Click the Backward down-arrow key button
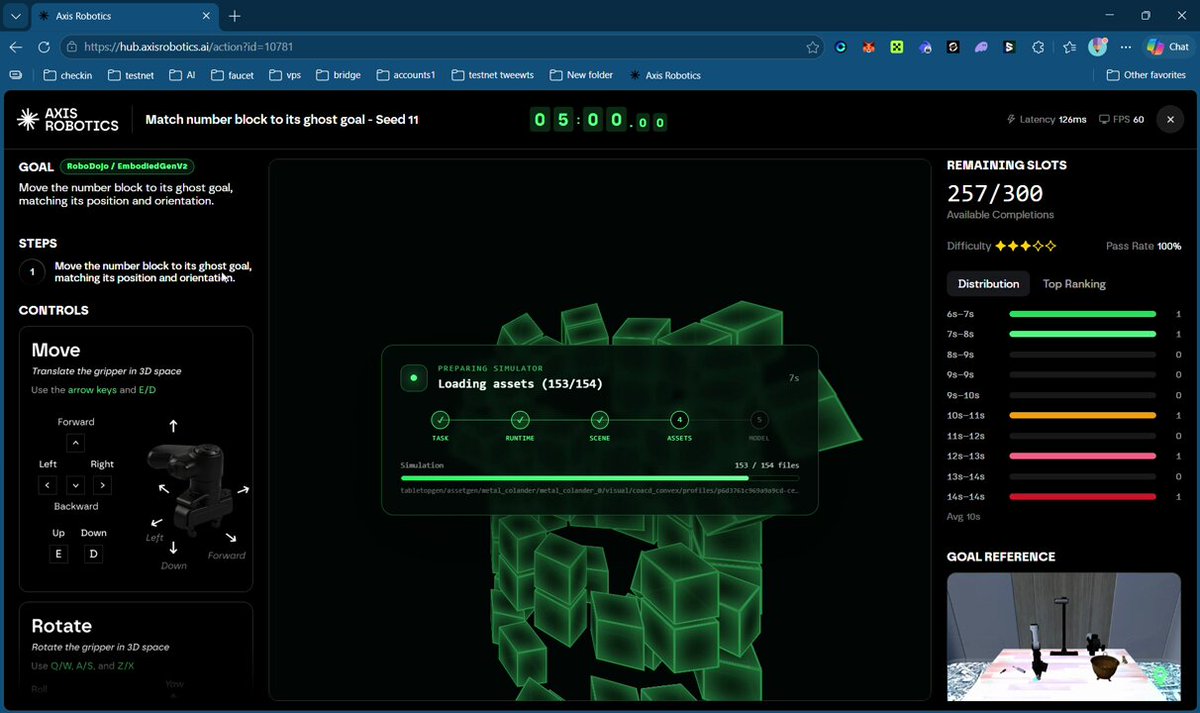 point(76,485)
